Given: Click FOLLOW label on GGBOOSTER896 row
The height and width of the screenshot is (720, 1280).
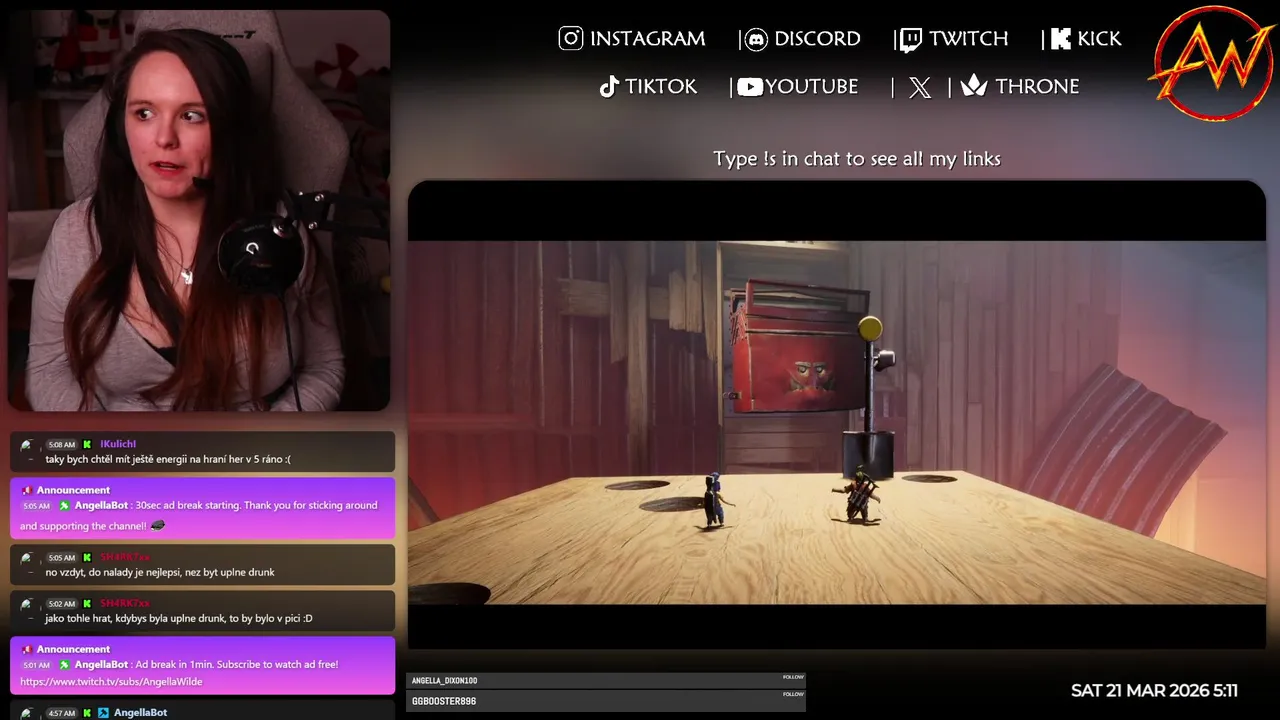Looking at the screenshot, I should click(793, 694).
